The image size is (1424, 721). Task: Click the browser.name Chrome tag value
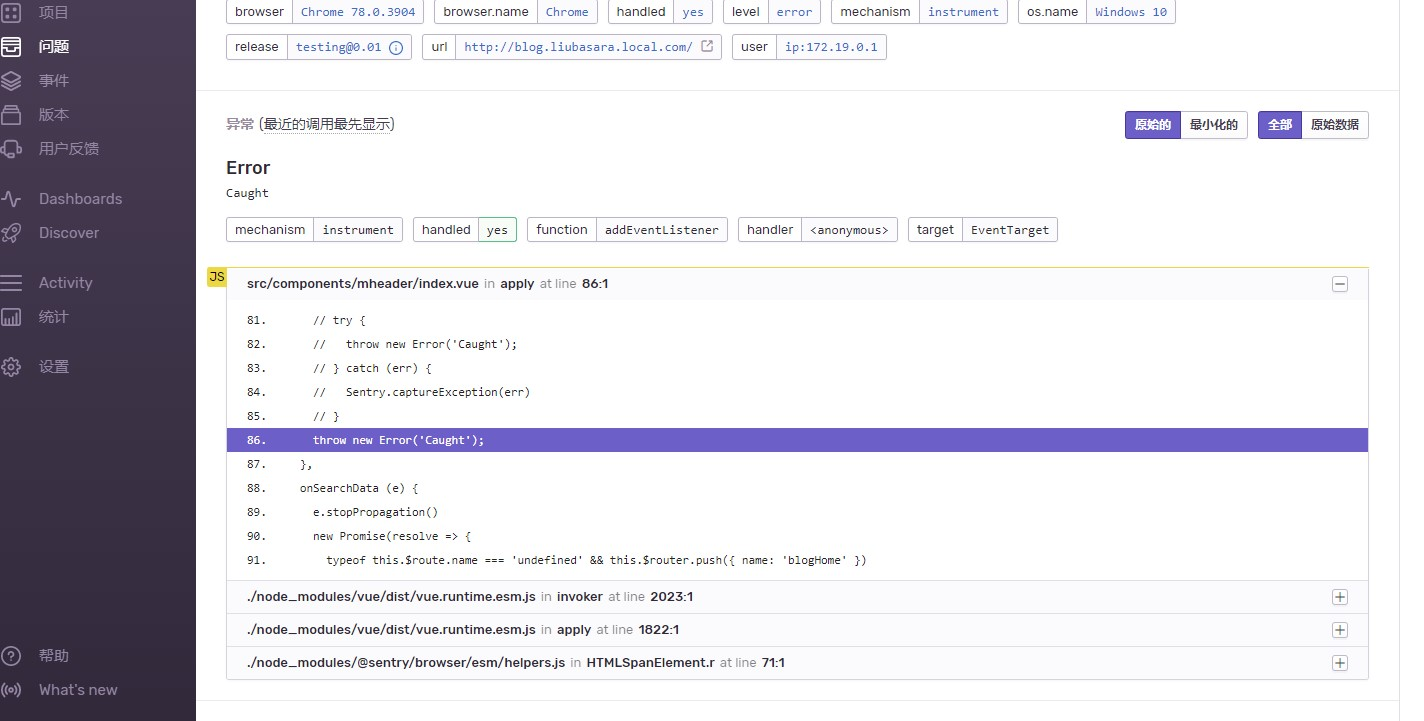[567, 12]
